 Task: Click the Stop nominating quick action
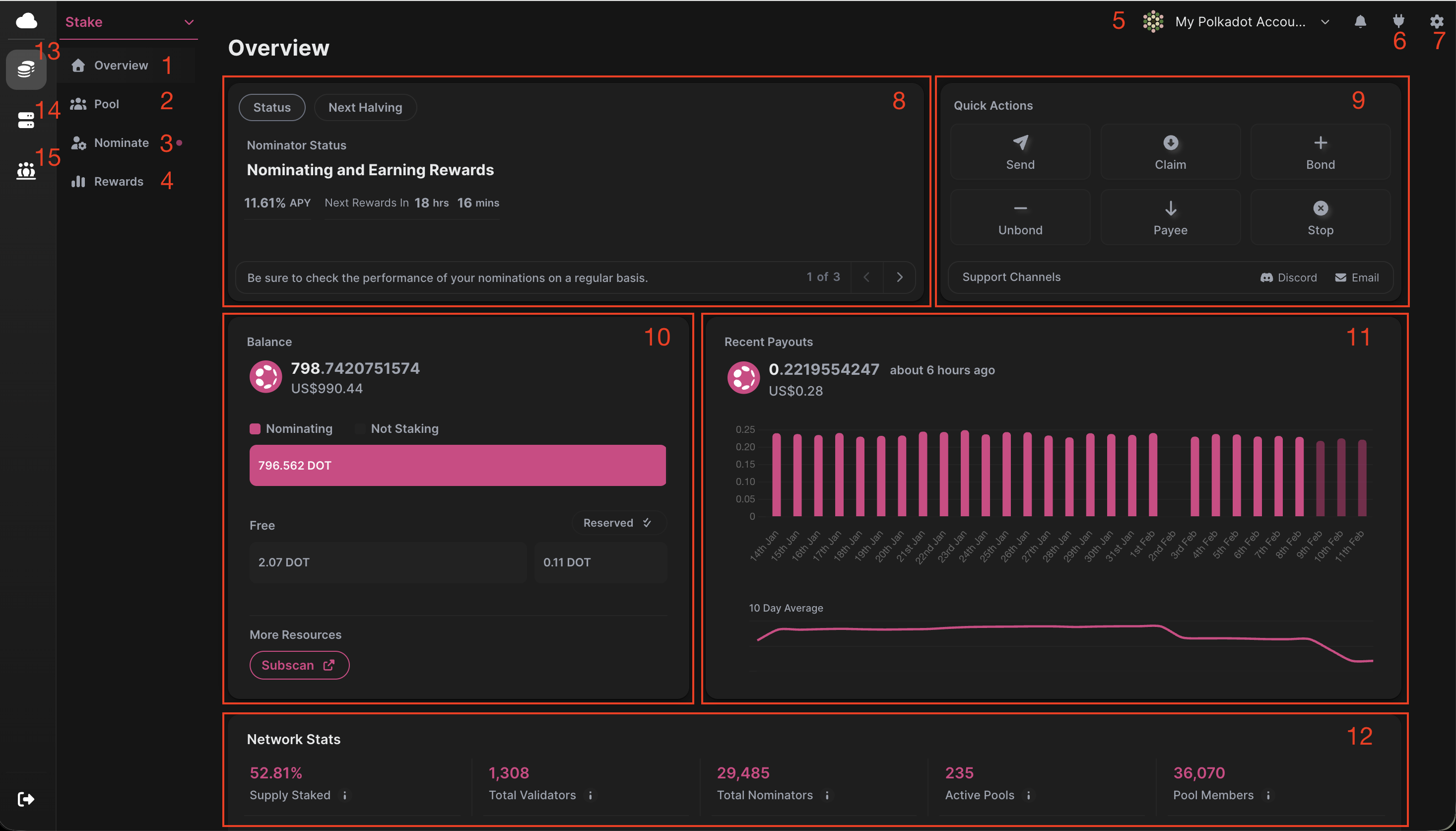(1320, 217)
